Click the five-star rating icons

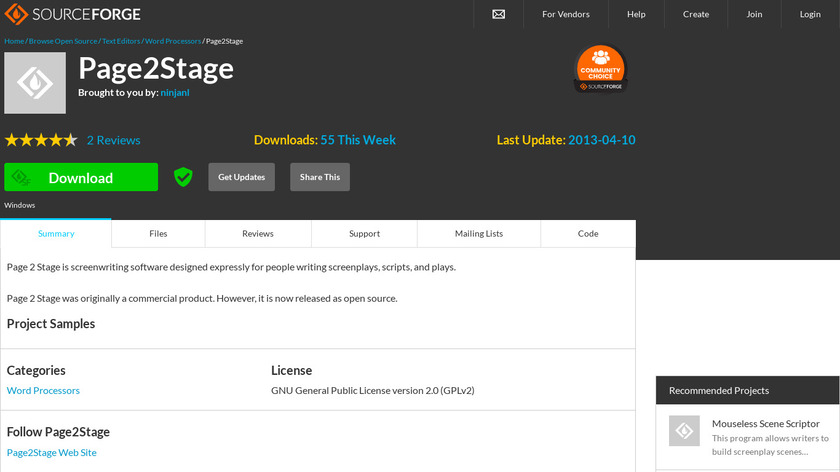[x=41, y=140]
